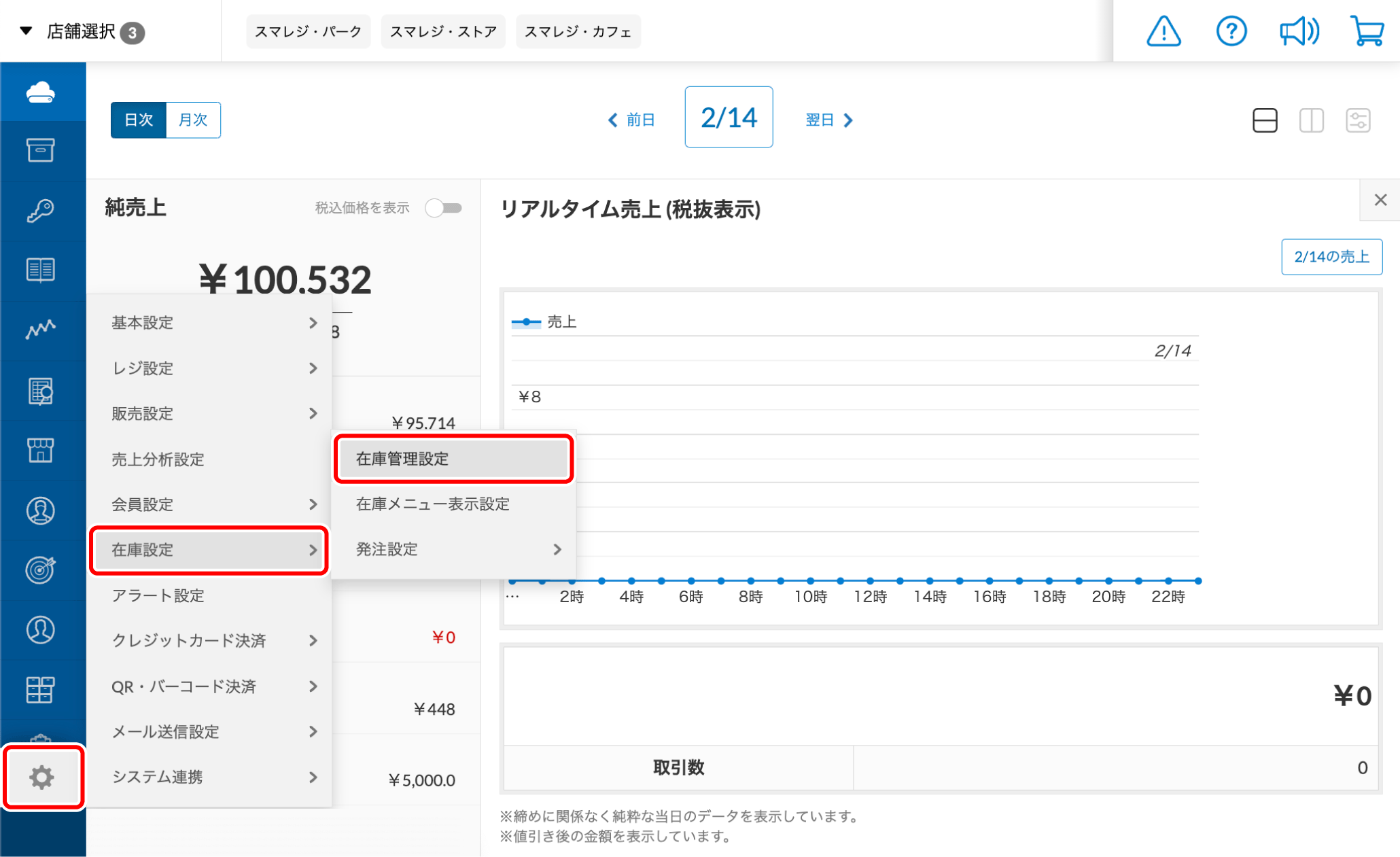This screenshot has height=857, width=1400.
Task: Expand 基本設定 submenu
Action: [211, 323]
